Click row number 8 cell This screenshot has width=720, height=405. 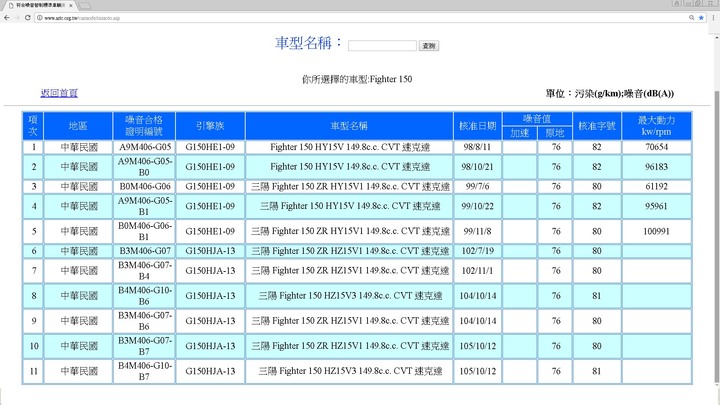coord(34,296)
